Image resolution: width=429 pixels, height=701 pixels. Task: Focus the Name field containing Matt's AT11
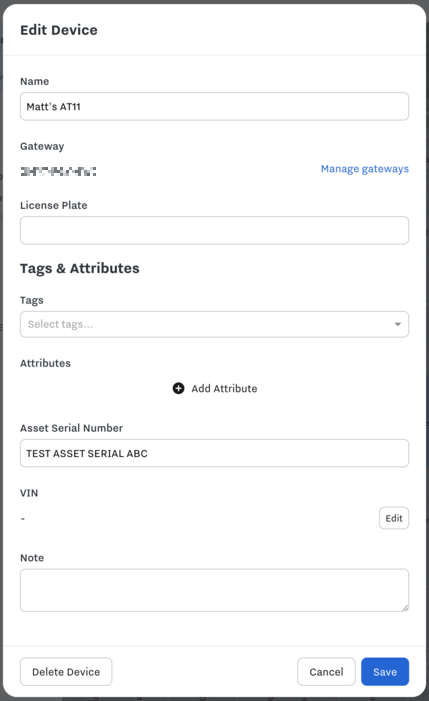point(214,106)
